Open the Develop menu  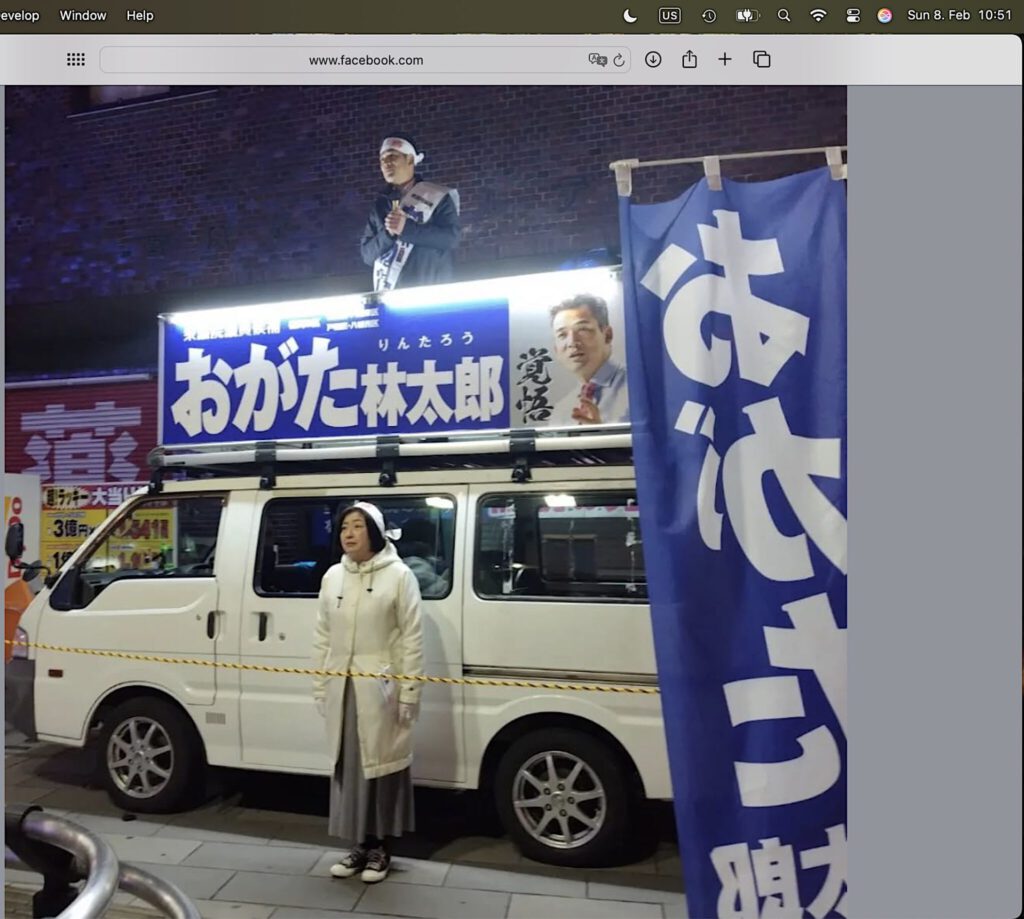[x=20, y=15]
